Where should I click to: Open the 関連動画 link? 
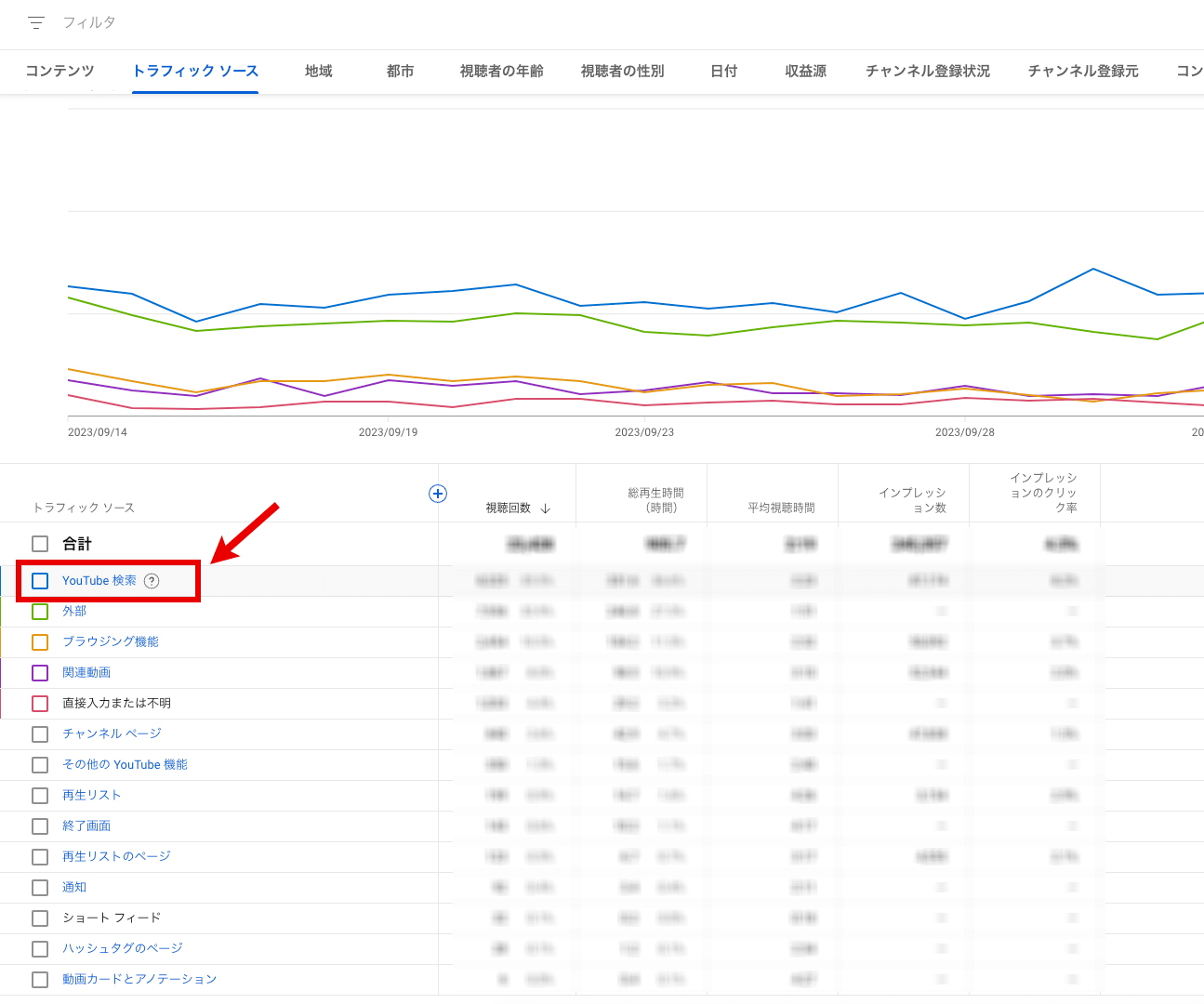(x=86, y=672)
